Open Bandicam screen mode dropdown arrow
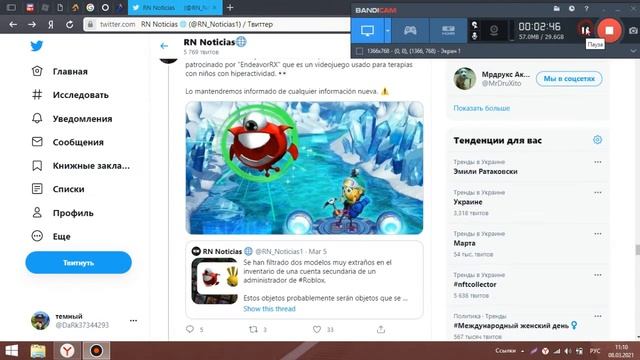The image size is (640, 360). pyautogui.click(x=388, y=31)
